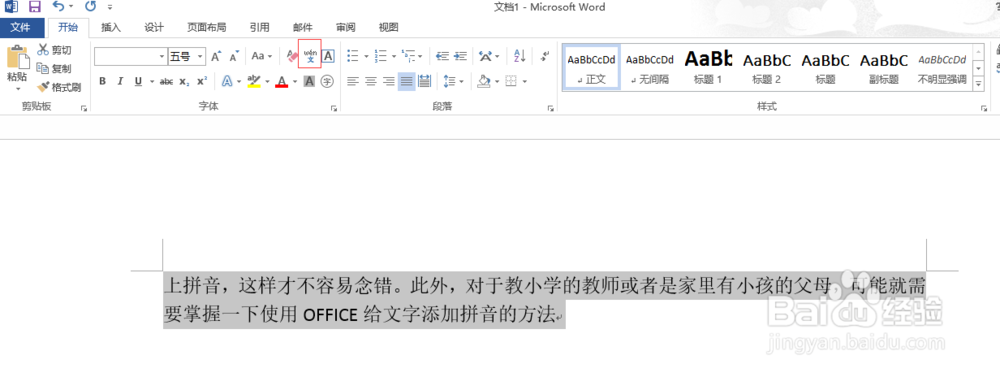Sort text with A-Z icon

519,56
